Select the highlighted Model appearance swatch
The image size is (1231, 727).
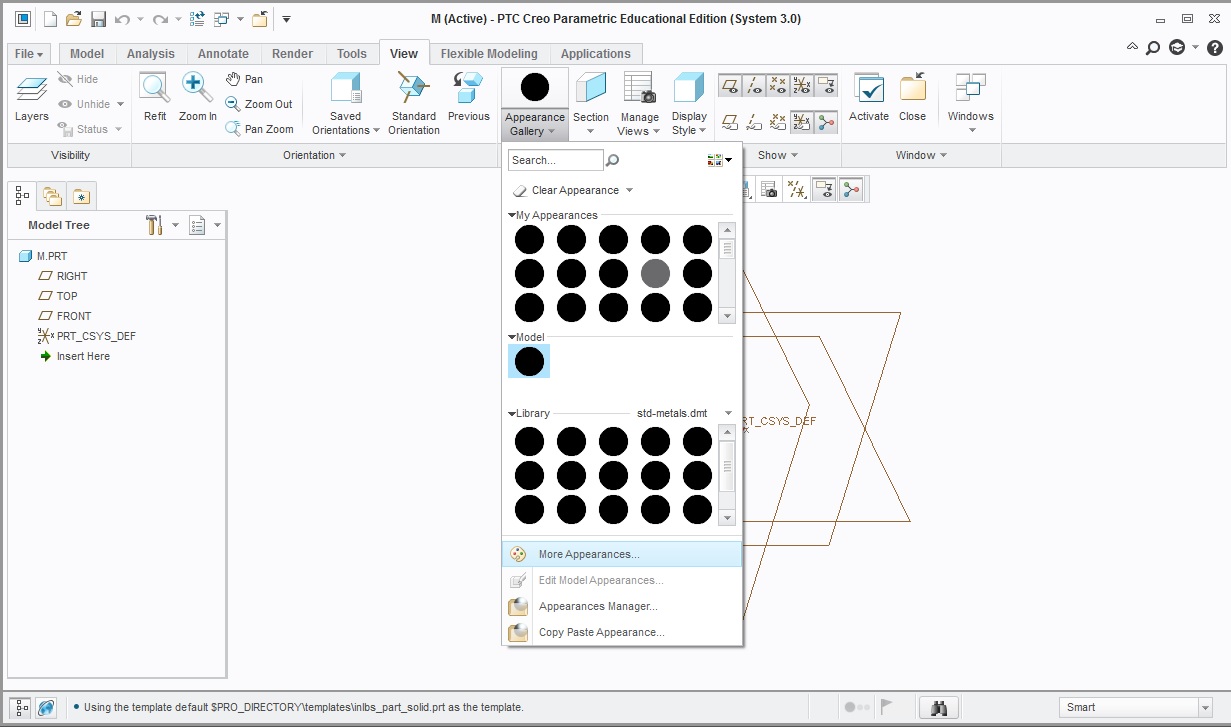[529, 361]
